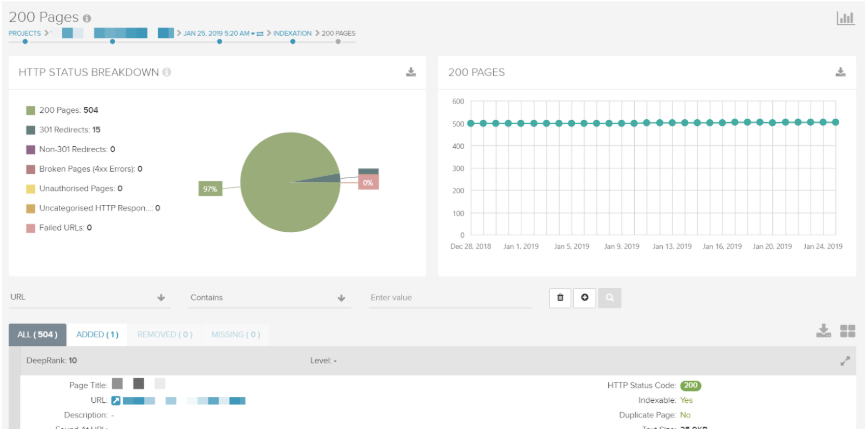
Task: Download the results list below the filters
Action: 823,331
